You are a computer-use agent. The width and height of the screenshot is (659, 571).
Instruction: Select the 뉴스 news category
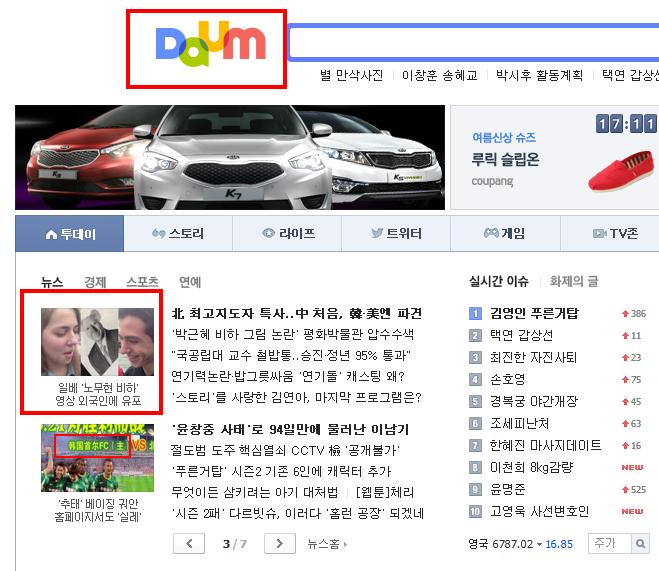pyautogui.click(x=52, y=282)
